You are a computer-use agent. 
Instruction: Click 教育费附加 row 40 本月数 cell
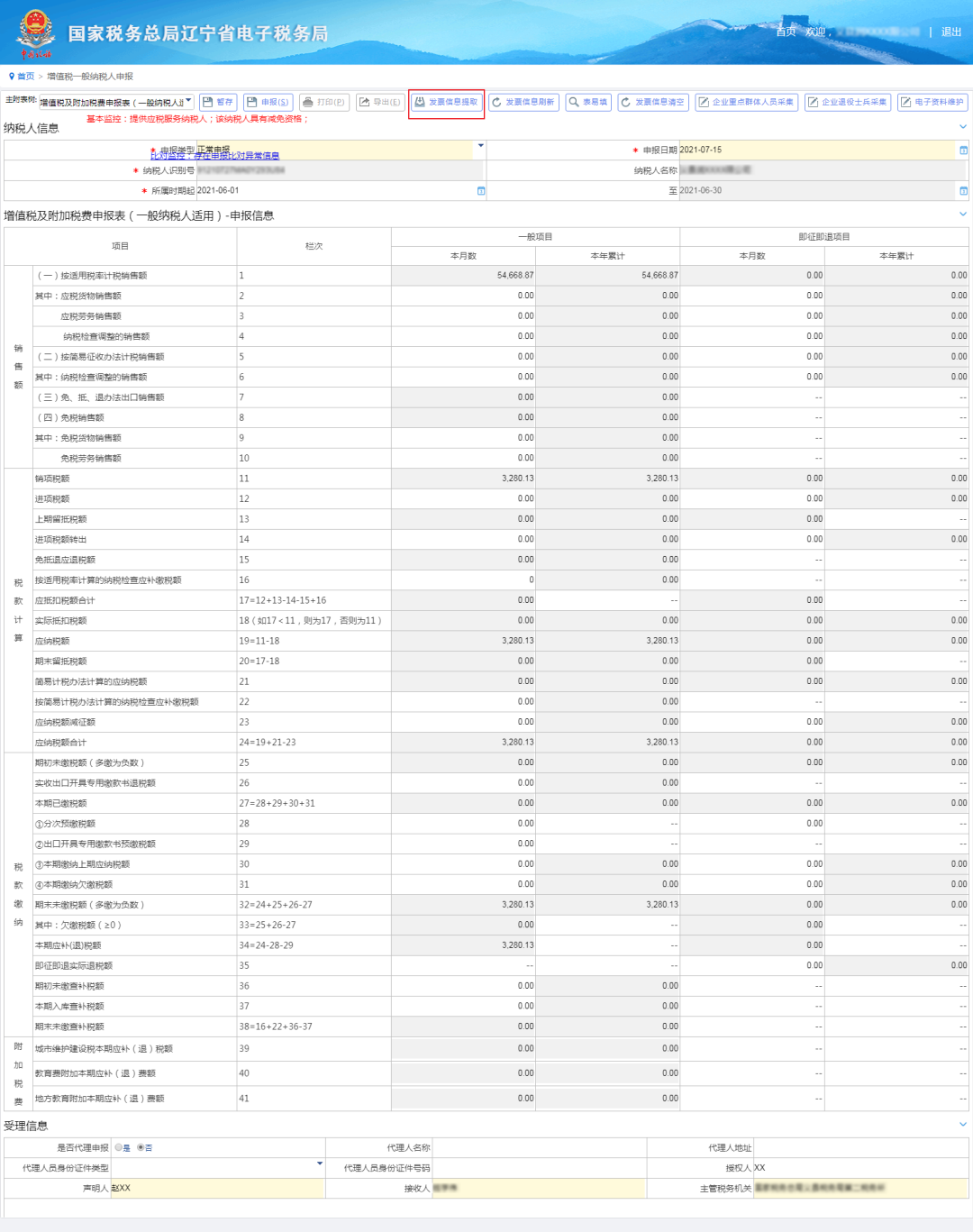(463, 1073)
